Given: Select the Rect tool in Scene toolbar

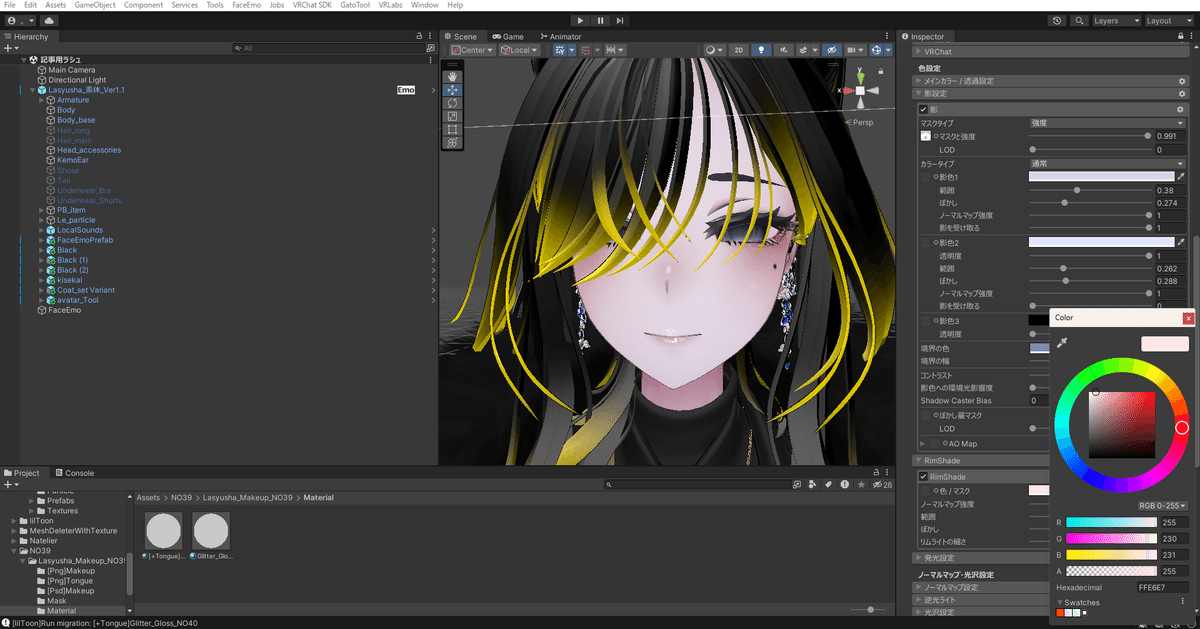Looking at the screenshot, I should (x=453, y=129).
